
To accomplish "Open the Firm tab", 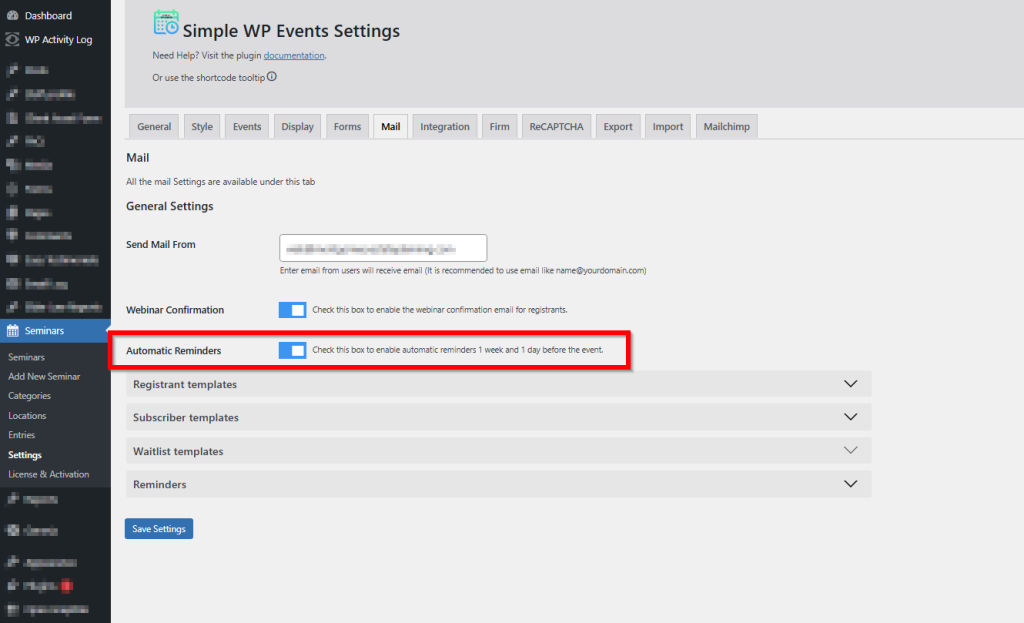I will point(500,127).
